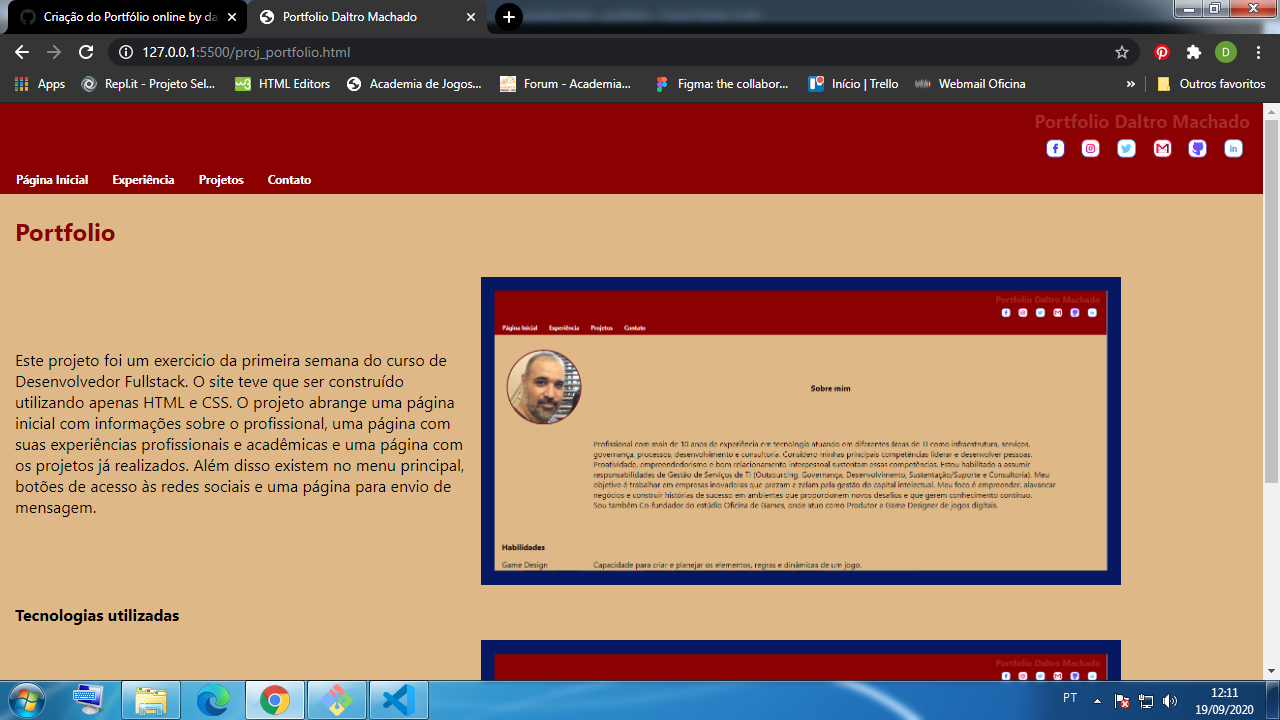Viewport: 1280px width, 720px height.
Task: Open a new tab with plus button
Action: pos(509,17)
